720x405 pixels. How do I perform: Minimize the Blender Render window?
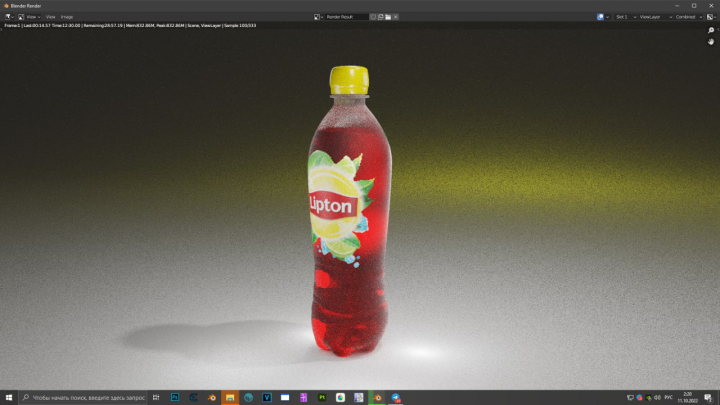(x=677, y=6)
